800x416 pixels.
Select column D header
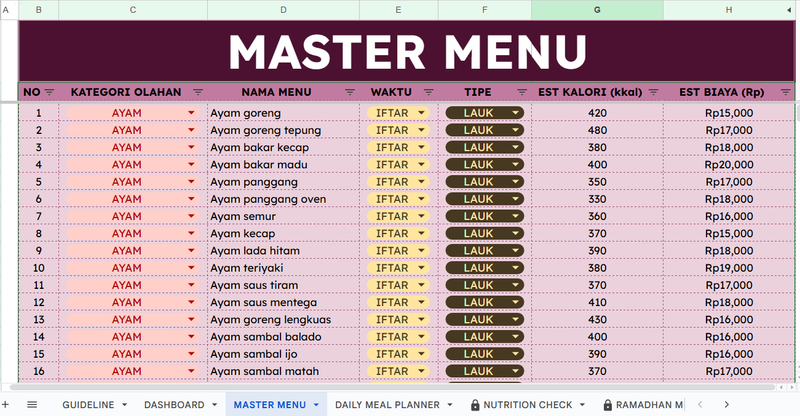click(x=283, y=10)
